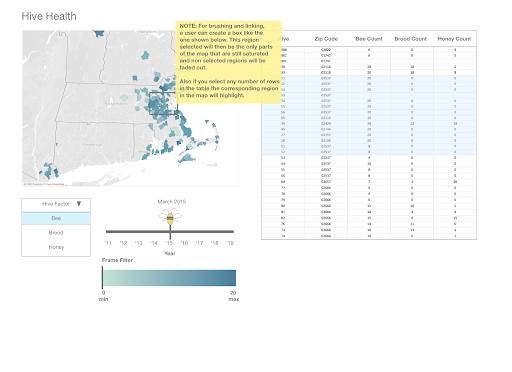Choose Brood in the Hive Factor list
This screenshot has width=512, height=372.
(56, 233)
